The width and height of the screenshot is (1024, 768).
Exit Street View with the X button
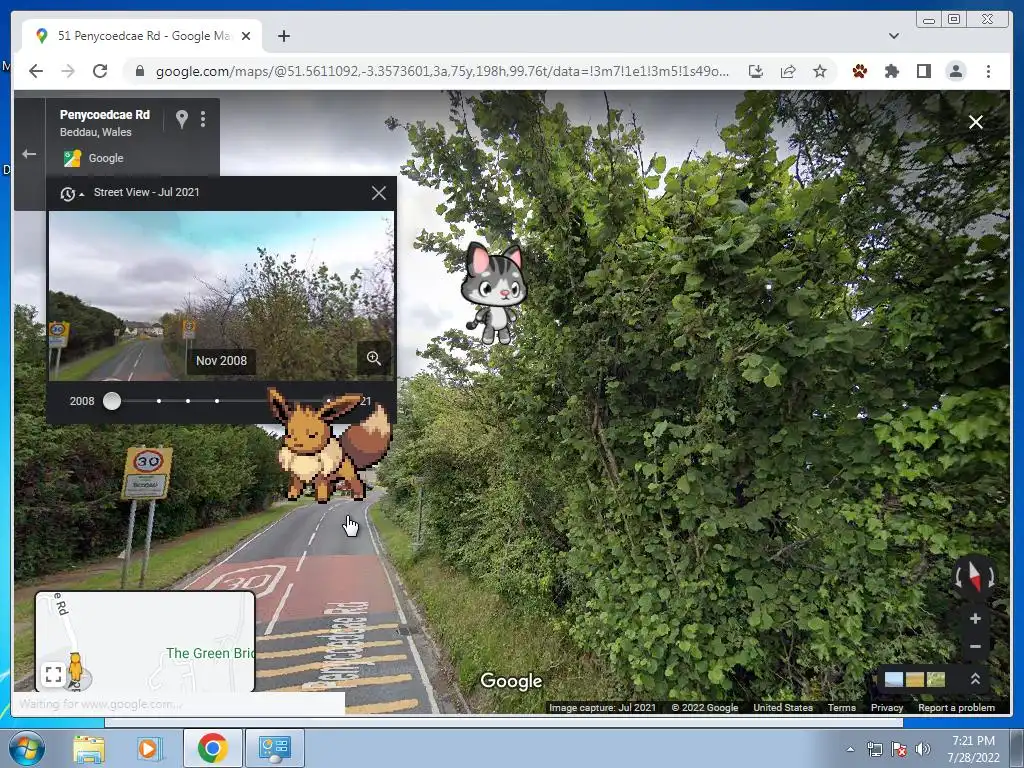click(976, 122)
